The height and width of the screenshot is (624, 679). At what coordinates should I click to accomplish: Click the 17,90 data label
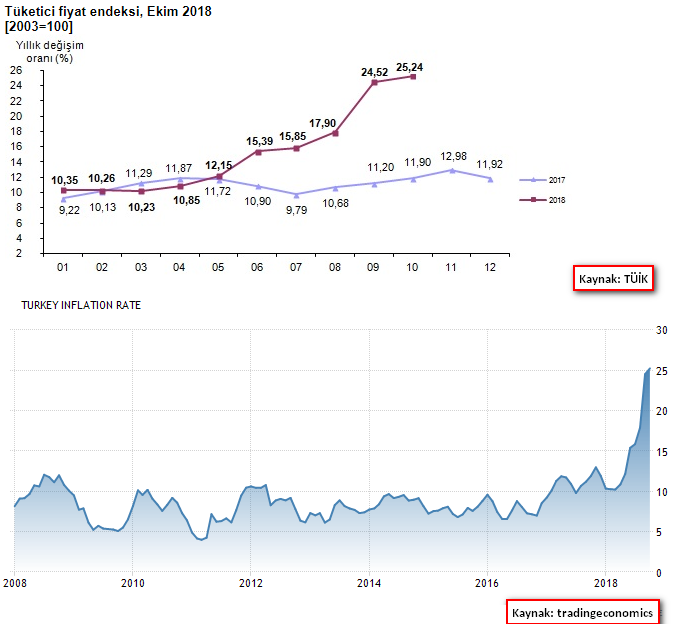(x=322, y=123)
